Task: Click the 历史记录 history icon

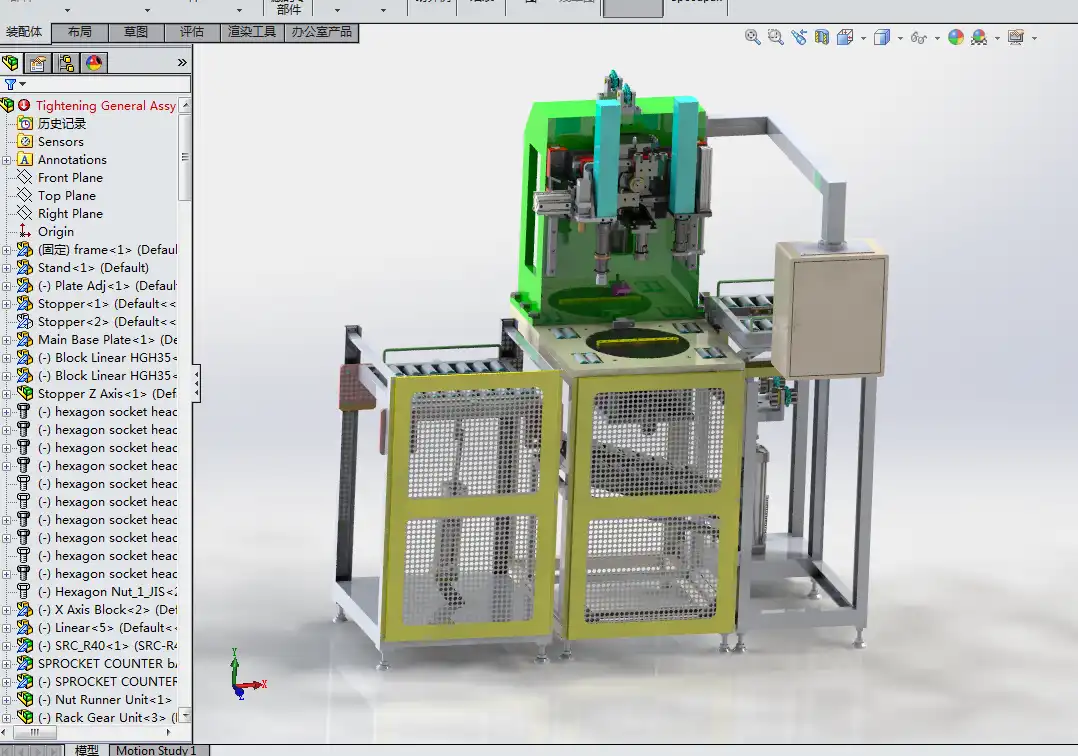Action: coord(25,124)
